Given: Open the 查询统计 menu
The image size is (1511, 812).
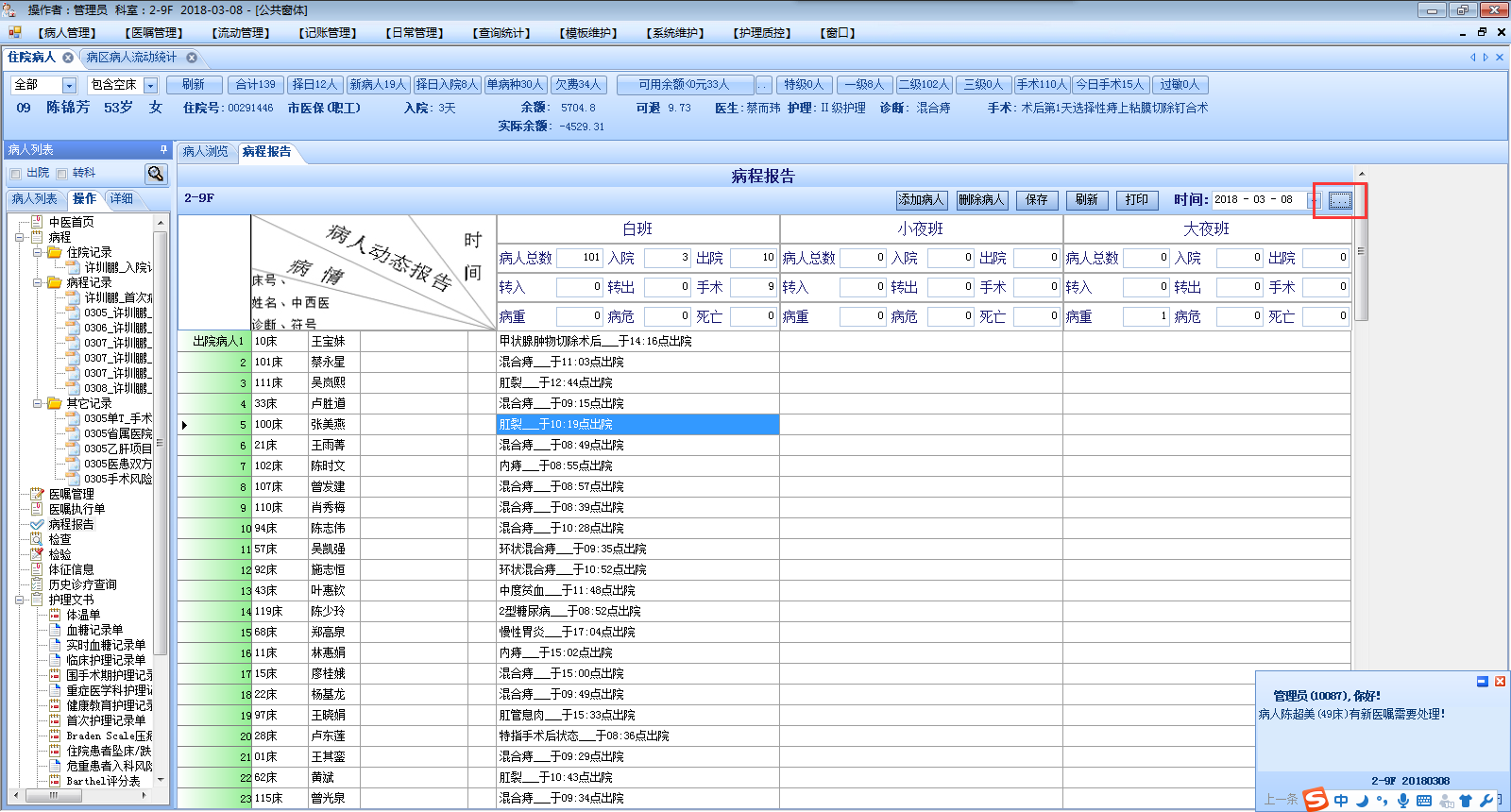Looking at the screenshot, I should tap(501, 33).
